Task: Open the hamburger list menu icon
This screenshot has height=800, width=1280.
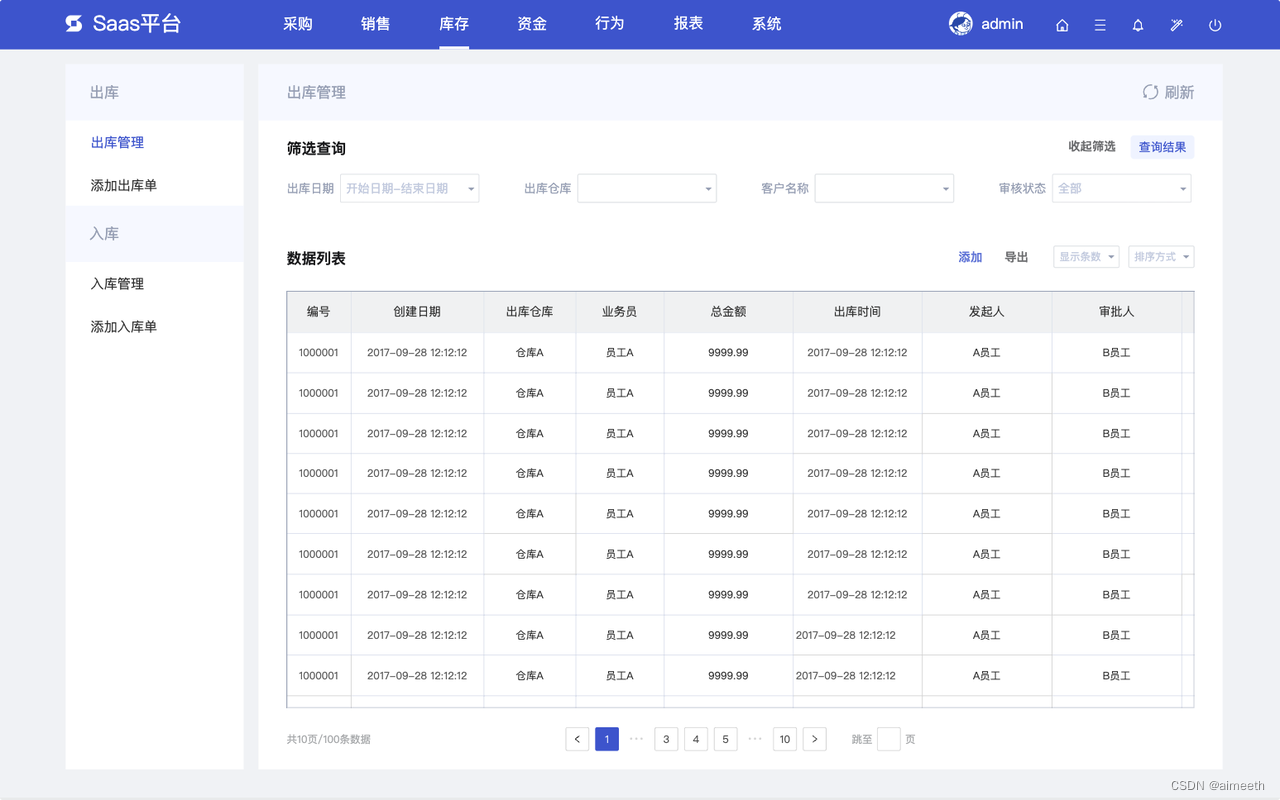Action: click(x=1100, y=25)
